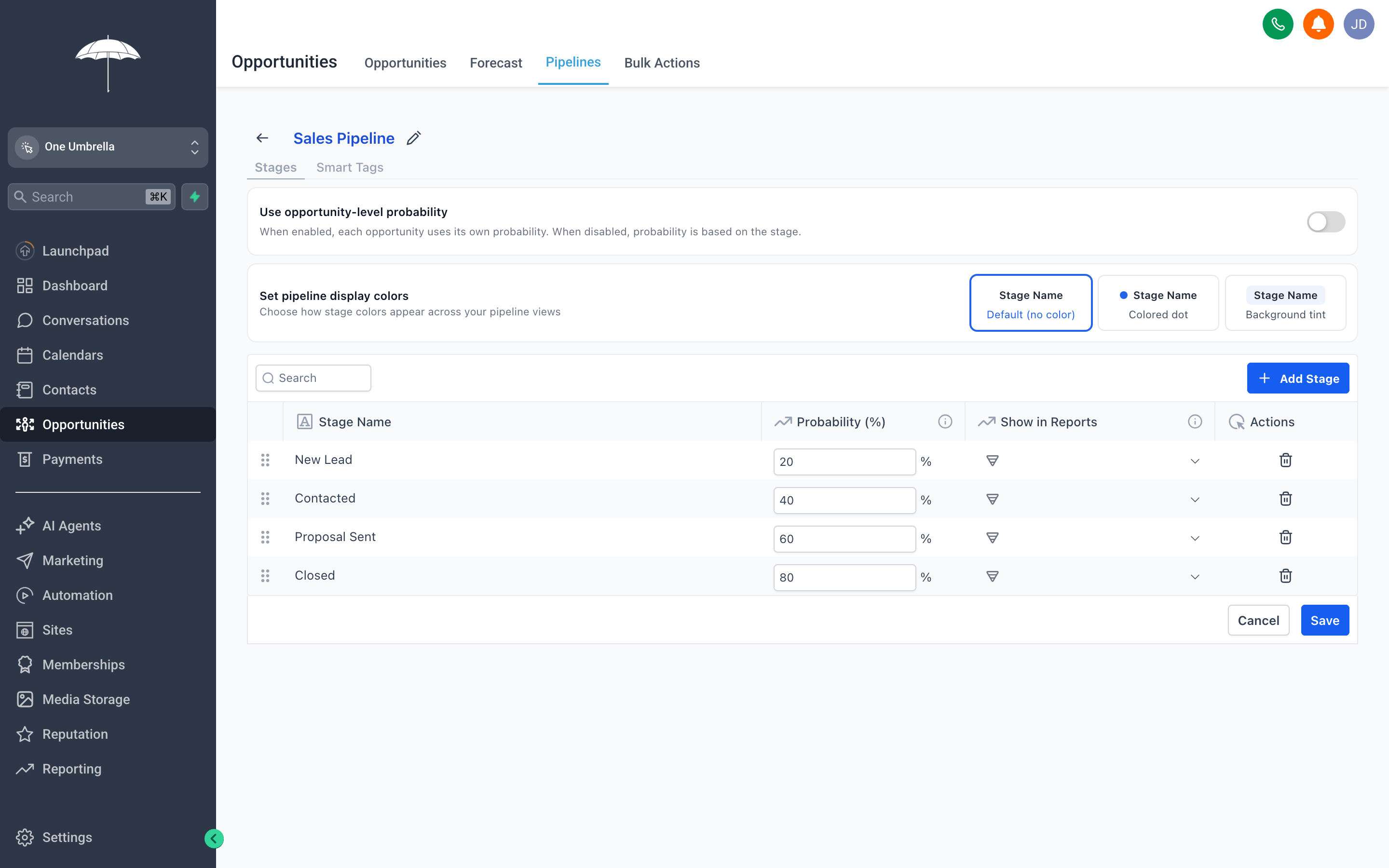The height and width of the screenshot is (868, 1389).
Task: Click the Add Stage button
Action: (1298, 379)
